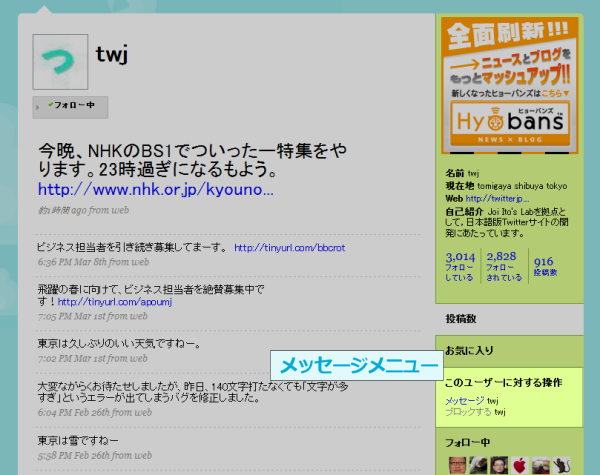Open the Web twitter.jp profile link
This screenshot has height=475, width=600.
tap(497, 199)
